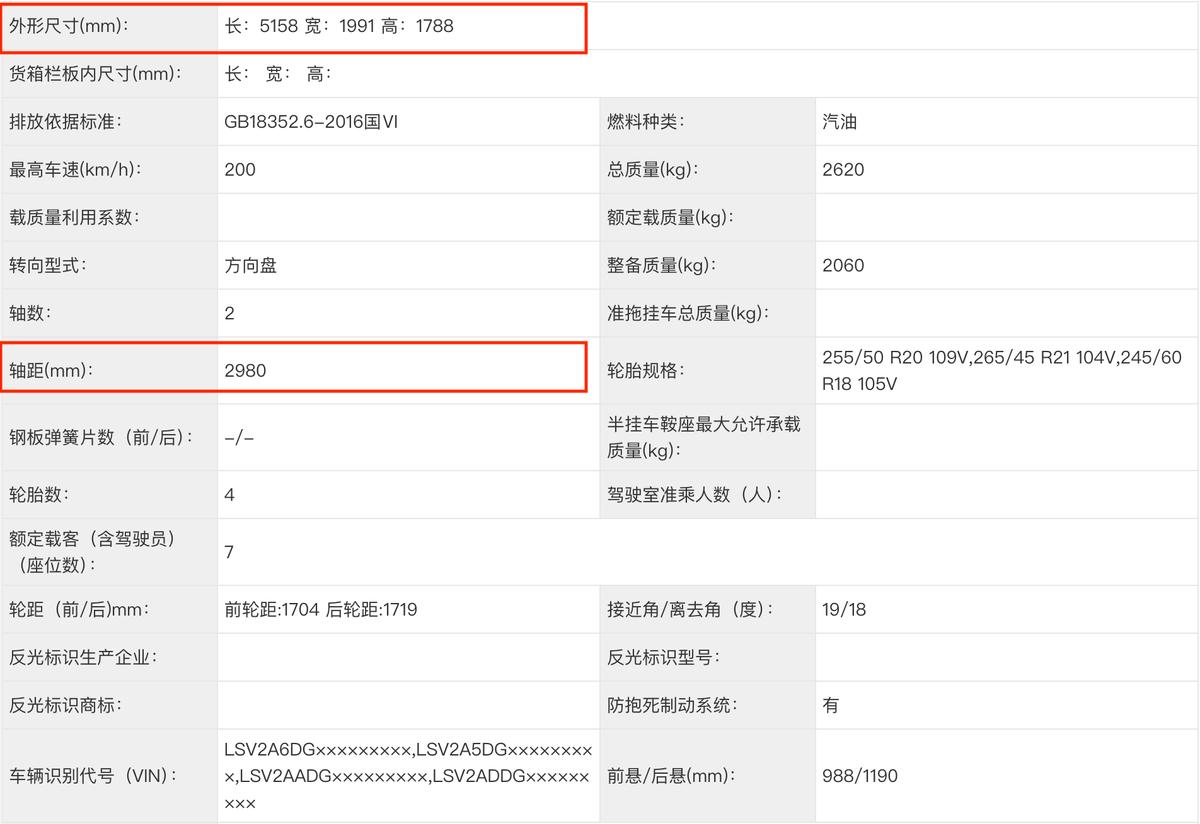Select the 2980 wheelbase value
1200x824 pixels.
[246, 371]
